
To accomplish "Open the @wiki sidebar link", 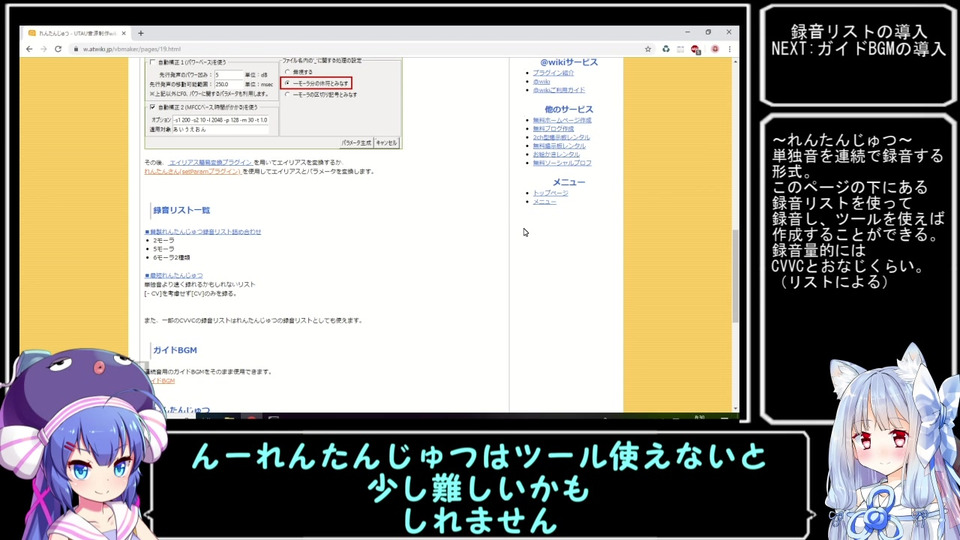I will [541, 81].
